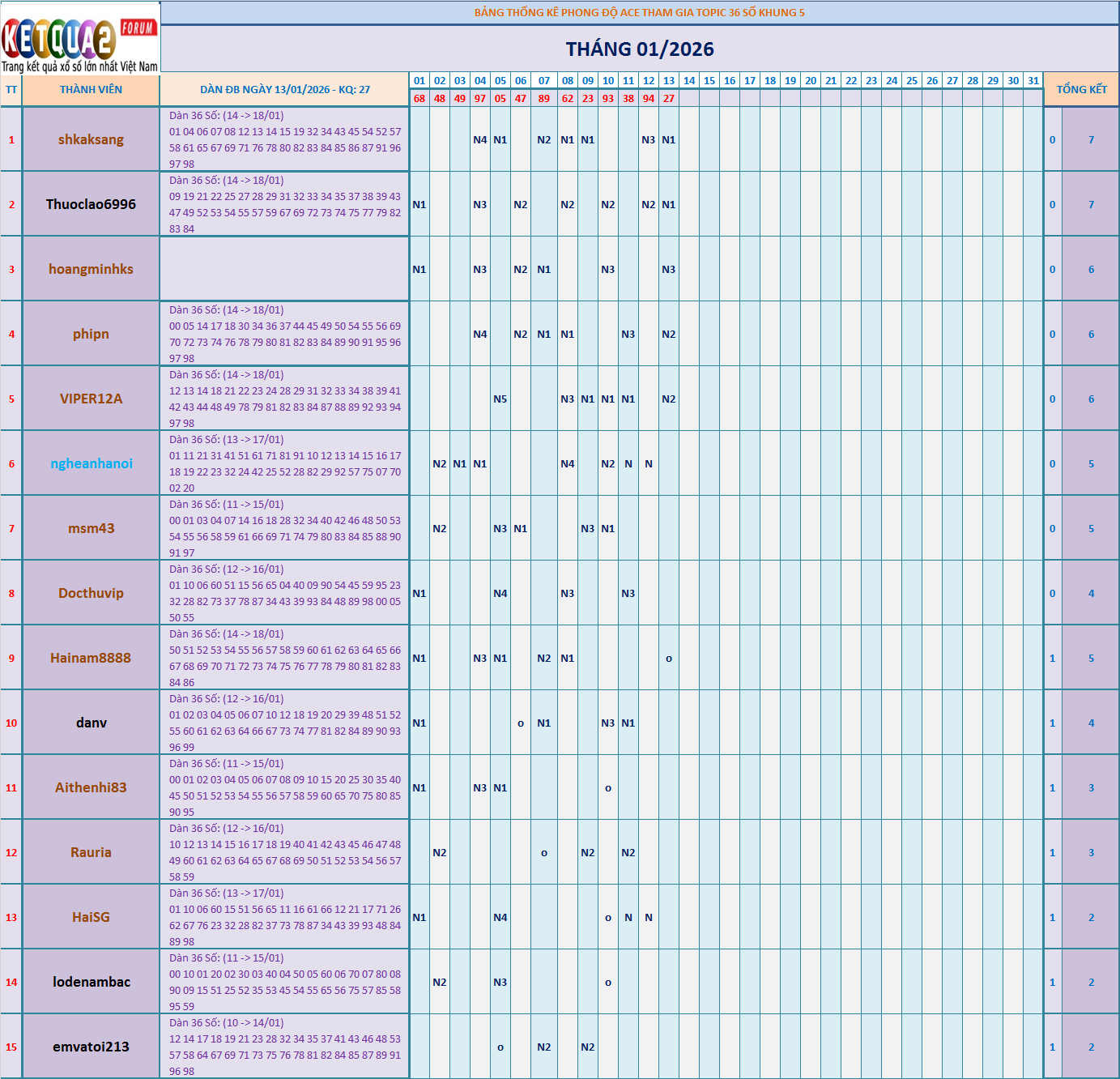Click the topic title BẢNG THỐNG KÊ PHONG ĐỘ
The image size is (1120, 1079).
click(639, 12)
